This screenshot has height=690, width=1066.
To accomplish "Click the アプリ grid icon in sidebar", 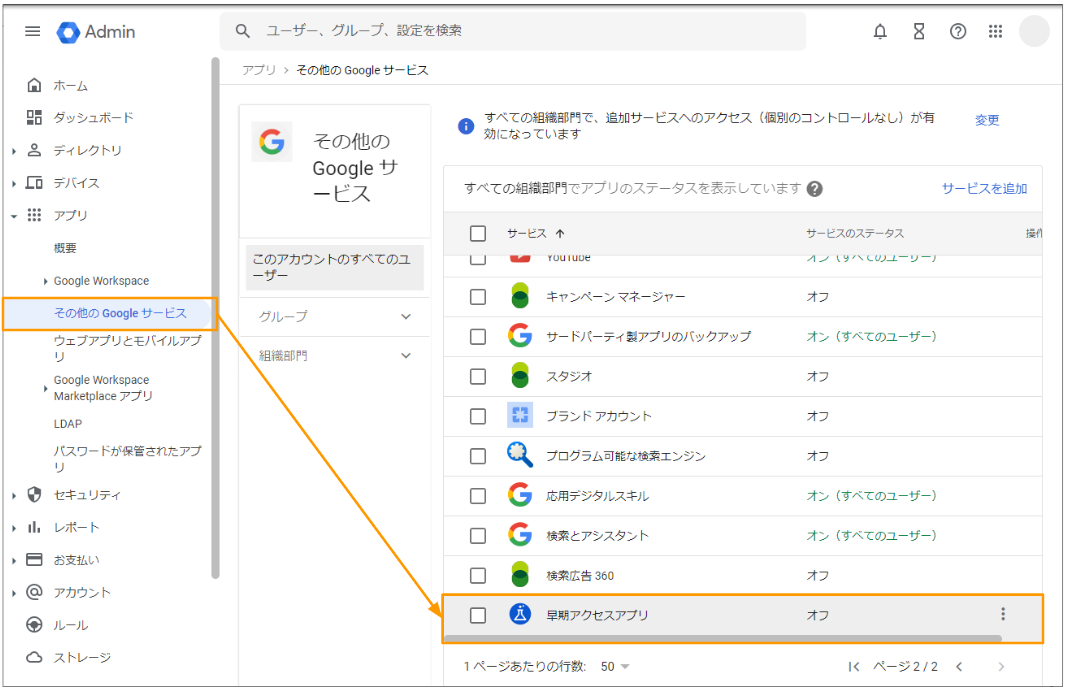I will tap(34, 215).
